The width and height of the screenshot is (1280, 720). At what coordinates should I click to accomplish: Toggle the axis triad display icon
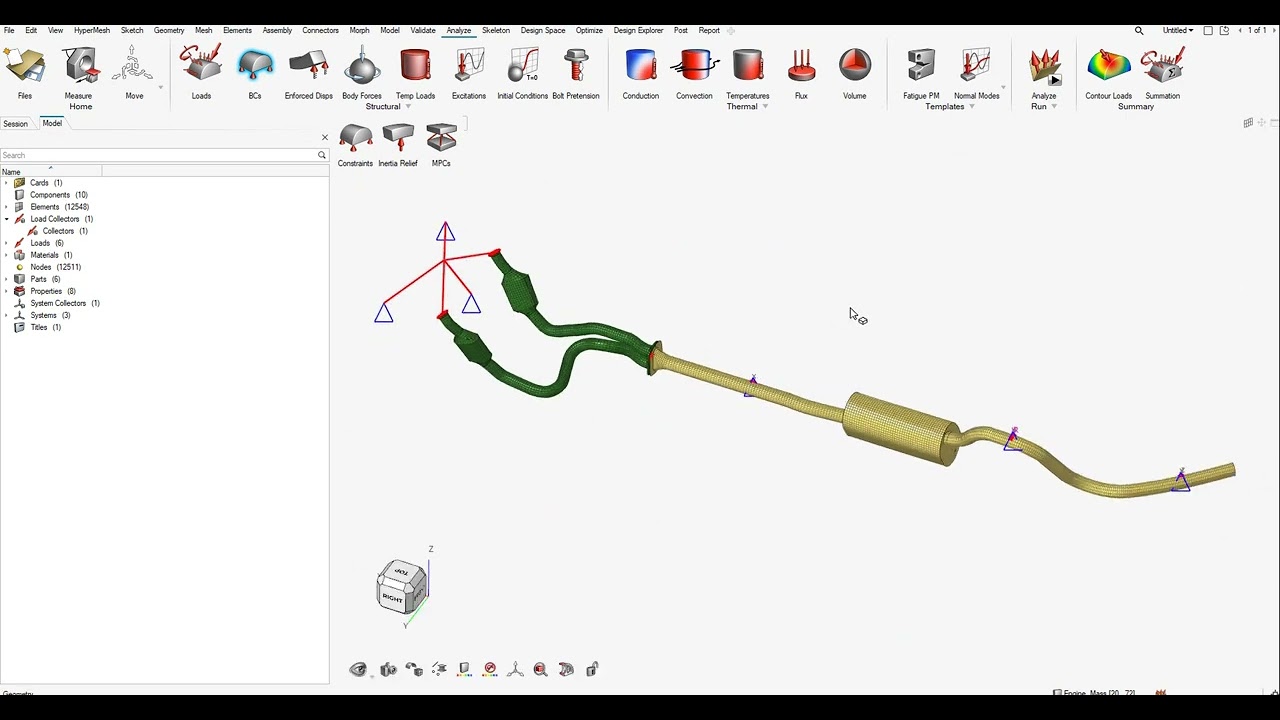(x=515, y=669)
